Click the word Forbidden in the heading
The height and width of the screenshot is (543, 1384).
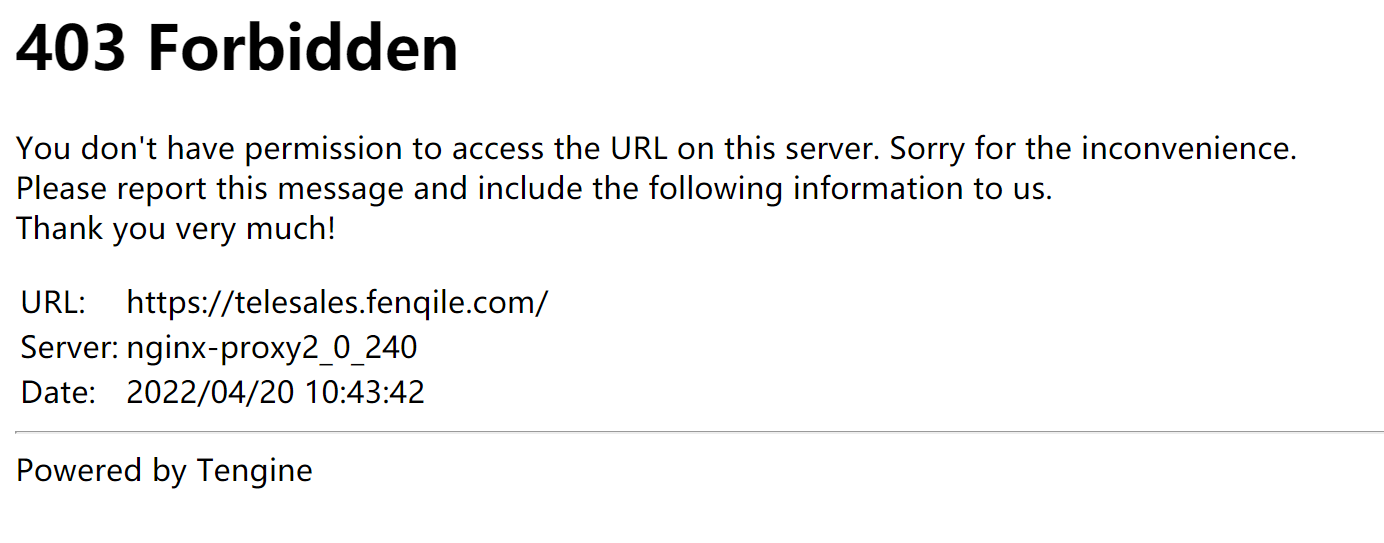coord(303,48)
